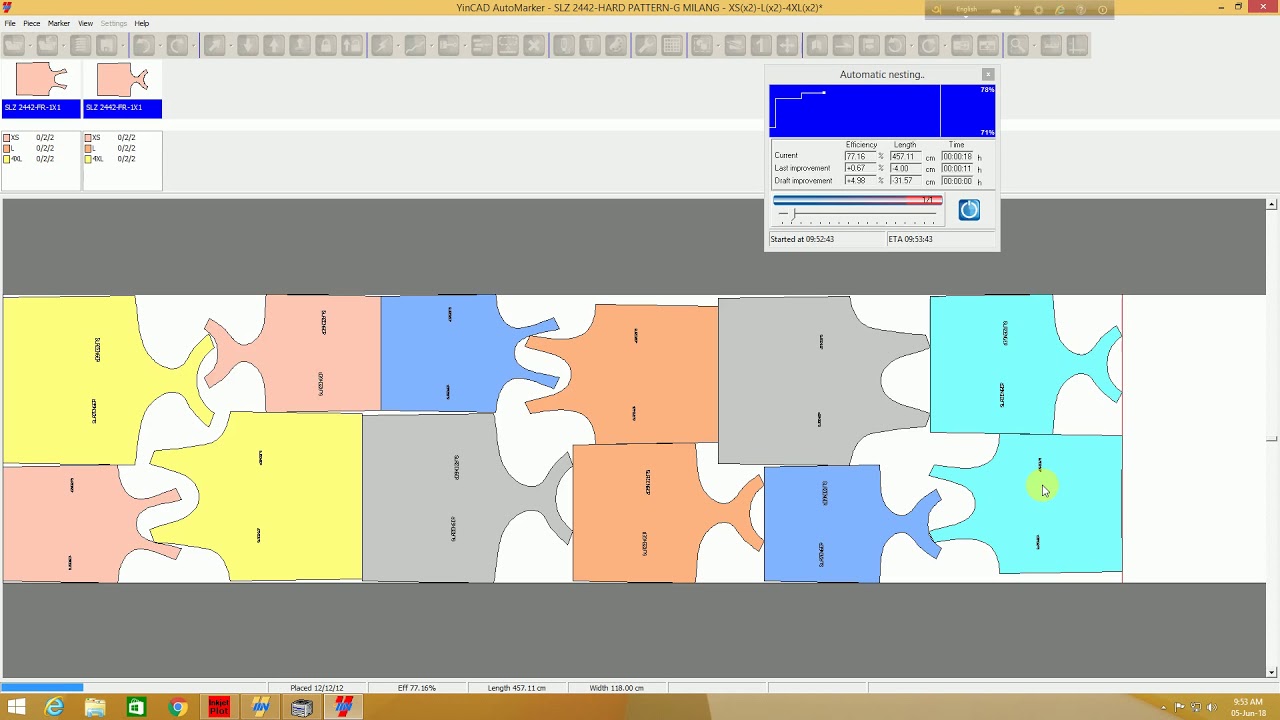Click the grid table toolbar icon
Image resolution: width=1280 pixels, height=720 pixels.
click(x=672, y=45)
